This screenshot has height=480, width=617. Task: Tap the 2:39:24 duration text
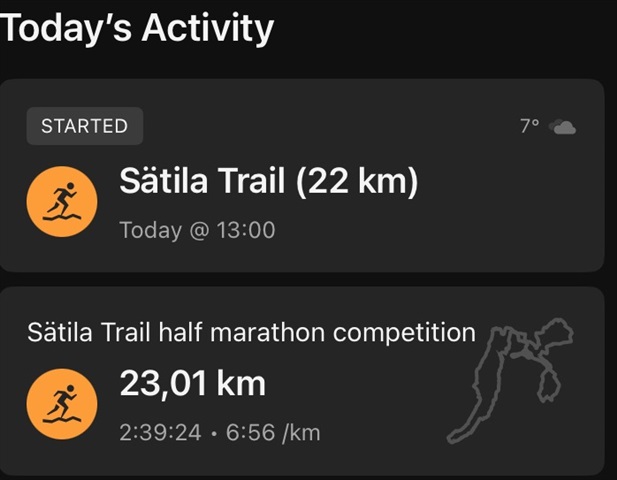[x=160, y=433]
